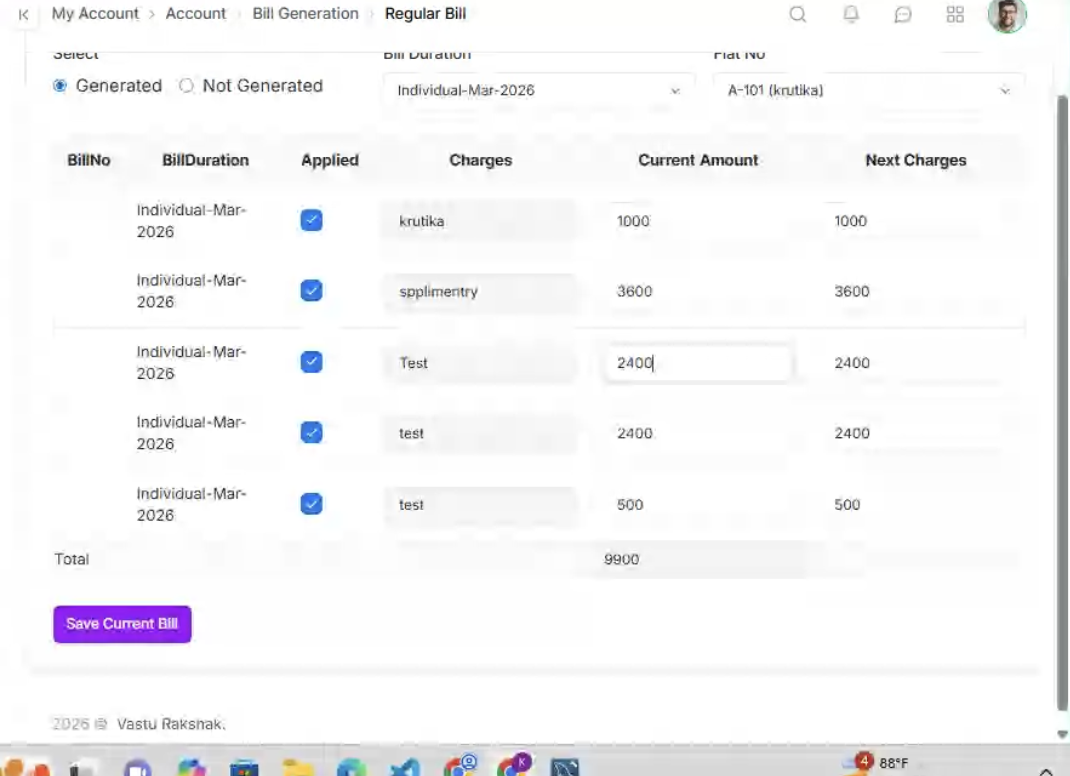Click the Applied column header
Screen dimensions: 1070x776
[x=330, y=160]
